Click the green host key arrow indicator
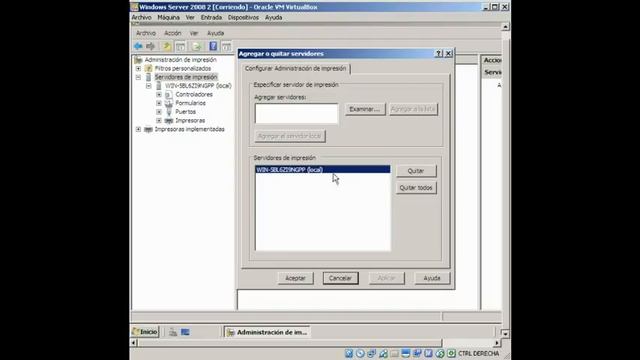The image size is (640, 360). pos(451,353)
